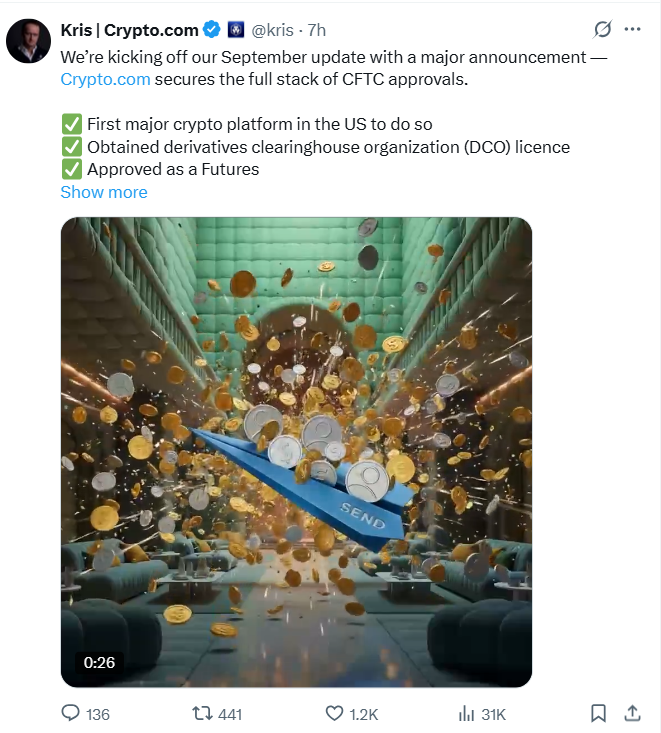Image resolution: width=661 pixels, height=733 pixels.
Task: Like the tweet with the heart icon
Action: pos(334,714)
